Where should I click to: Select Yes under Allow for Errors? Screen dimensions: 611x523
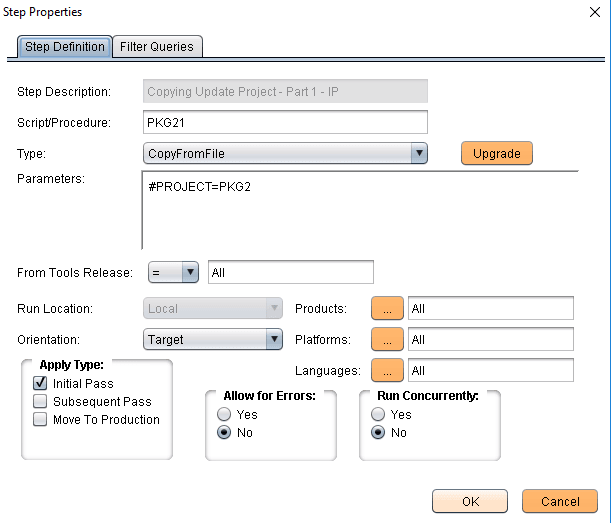click(224, 414)
